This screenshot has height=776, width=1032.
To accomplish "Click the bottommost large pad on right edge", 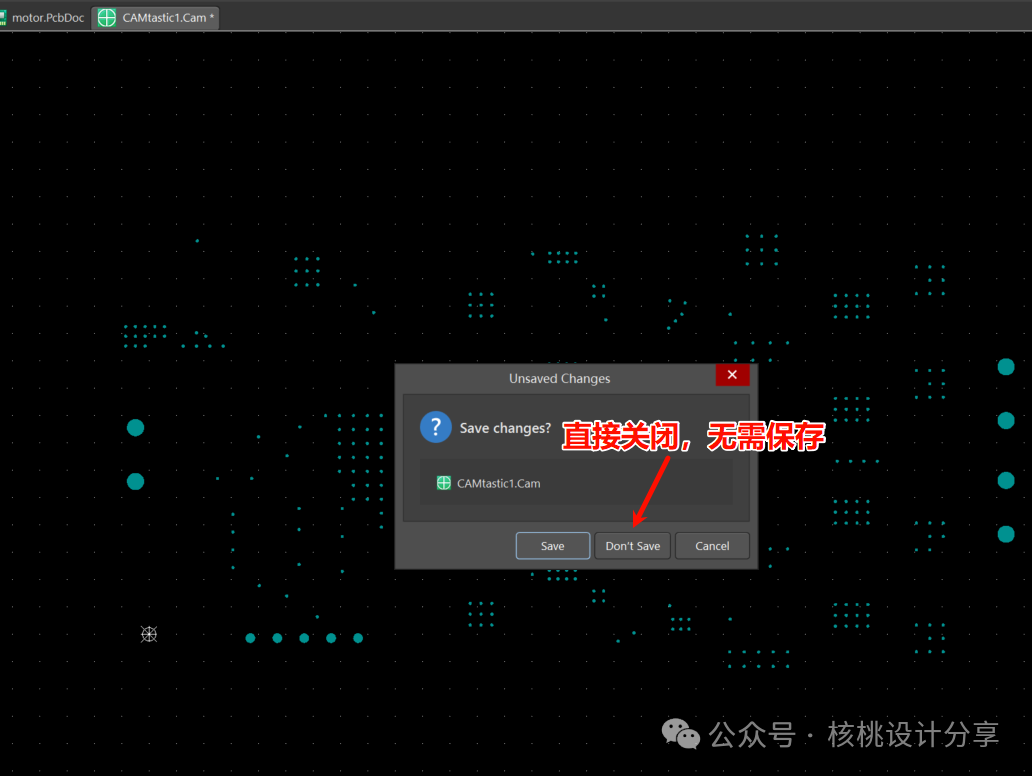I will (x=1006, y=534).
